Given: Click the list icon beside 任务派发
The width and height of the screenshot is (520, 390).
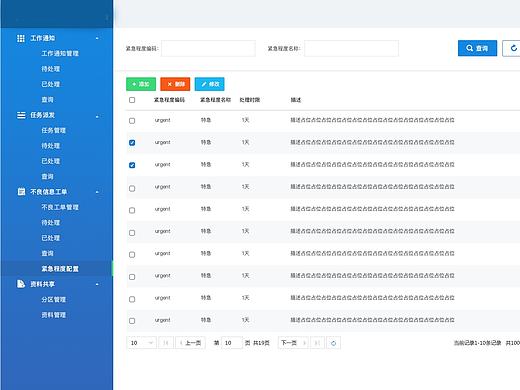Looking at the screenshot, I should [x=21, y=115].
